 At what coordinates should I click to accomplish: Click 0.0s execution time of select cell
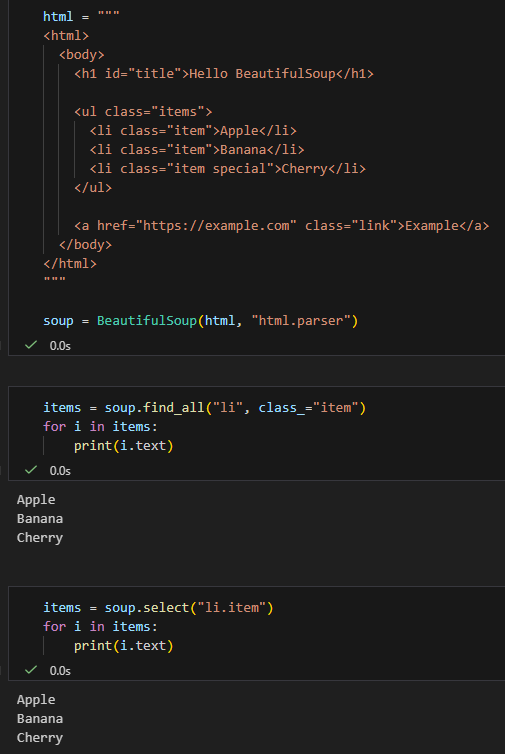coord(60,671)
